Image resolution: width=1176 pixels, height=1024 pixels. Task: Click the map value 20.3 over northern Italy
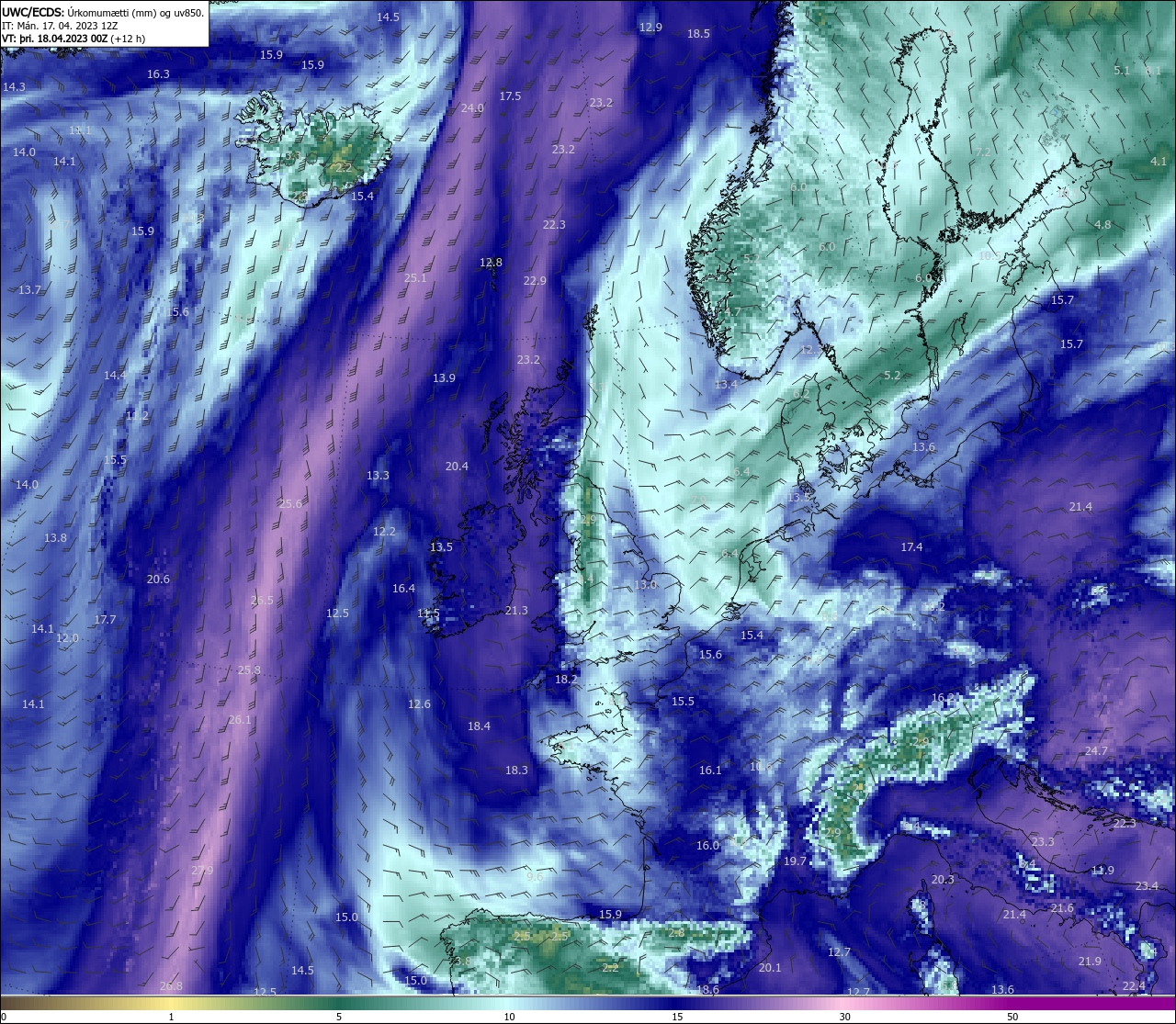coord(943,880)
